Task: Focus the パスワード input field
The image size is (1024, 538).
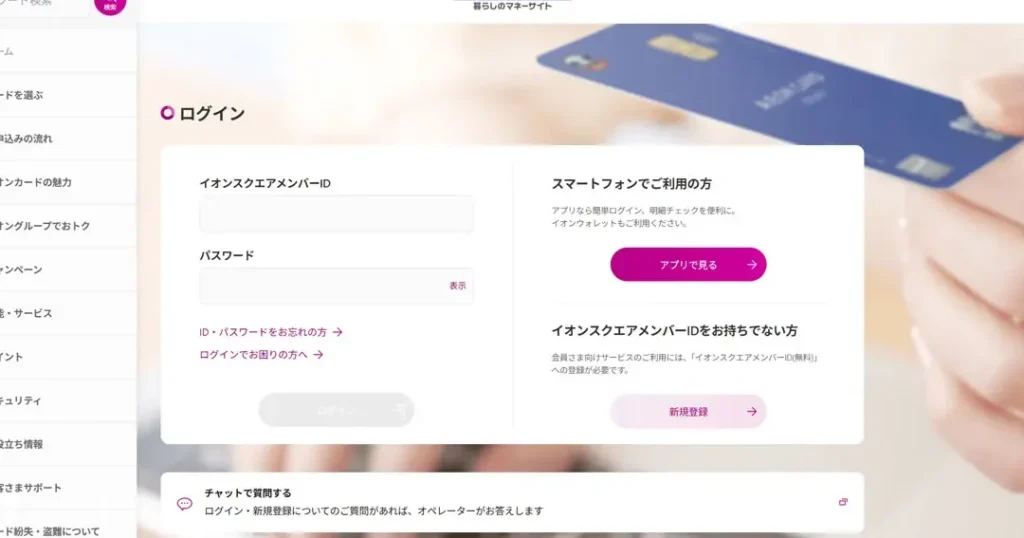Action: (x=336, y=286)
